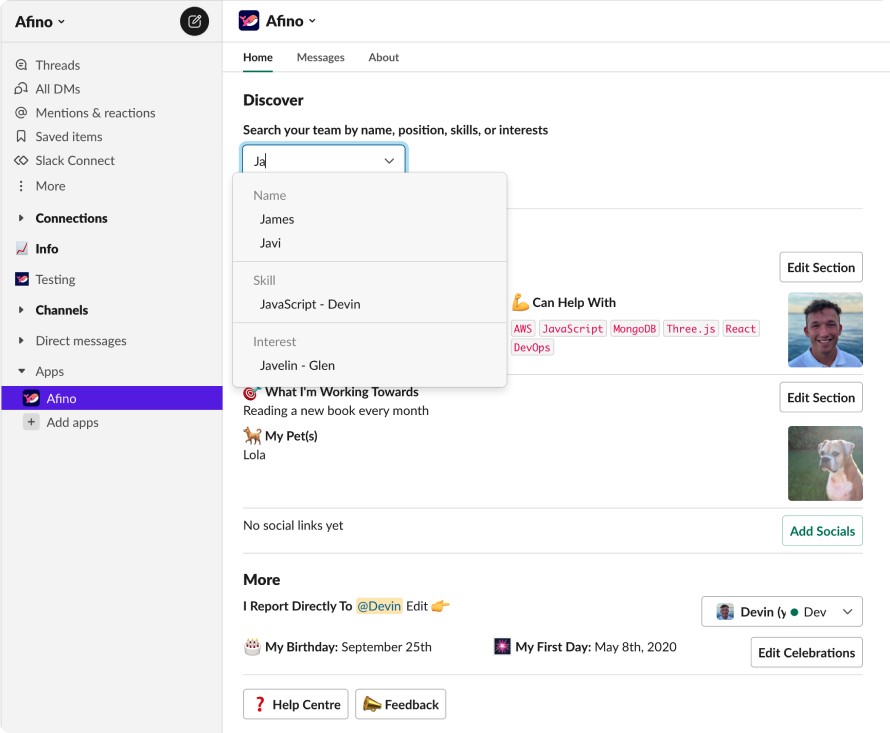Click the fireworks First Day icon
The height and width of the screenshot is (733, 890).
coord(502,646)
